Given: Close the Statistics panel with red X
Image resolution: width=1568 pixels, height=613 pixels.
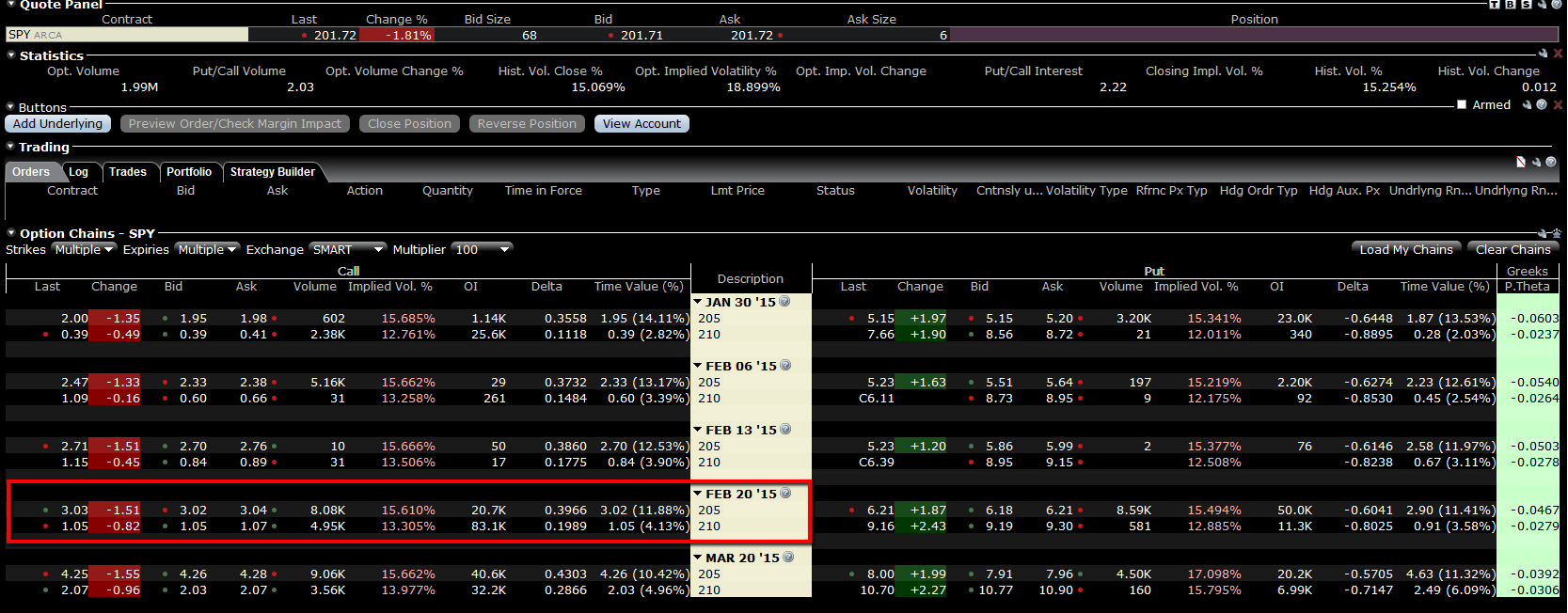Looking at the screenshot, I should [1558, 54].
